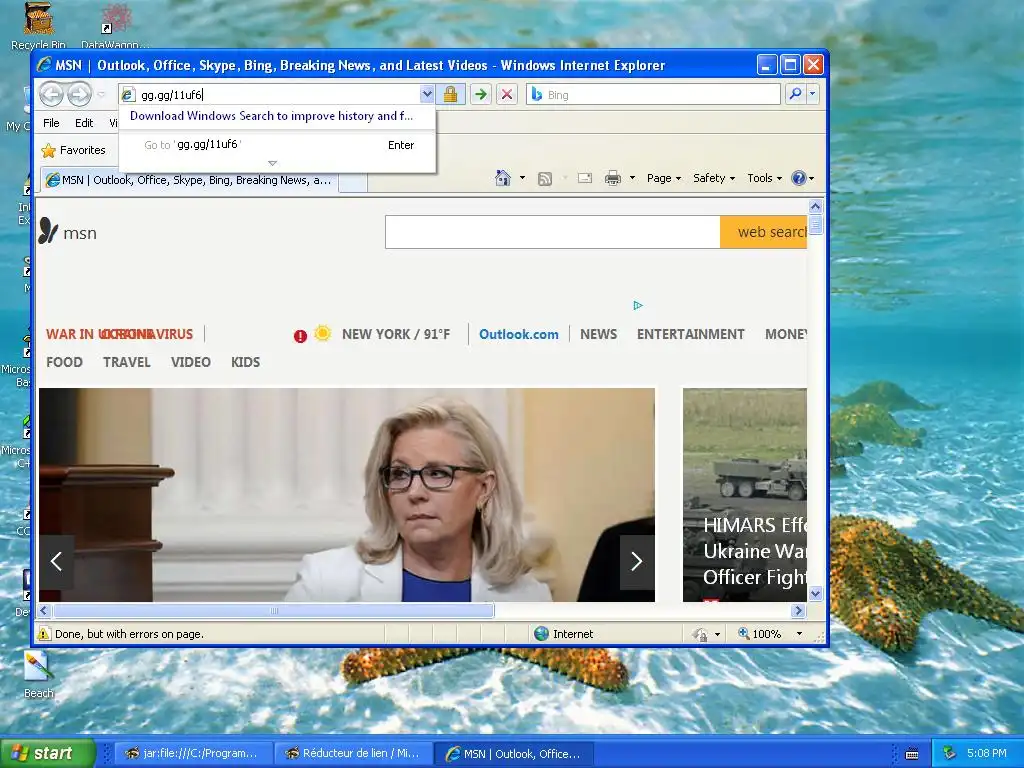The width and height of the screenshot is (1024, 768).
Task: Click the red weather alert icon
Action: click(300, 336)
